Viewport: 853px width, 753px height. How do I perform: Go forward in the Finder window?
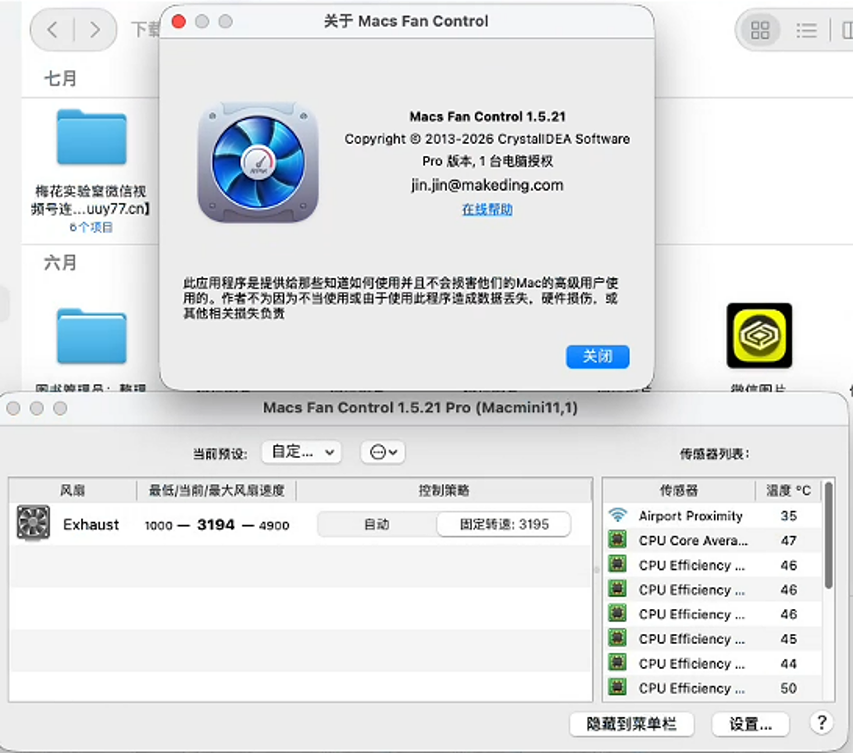click(x=95, y=29)
